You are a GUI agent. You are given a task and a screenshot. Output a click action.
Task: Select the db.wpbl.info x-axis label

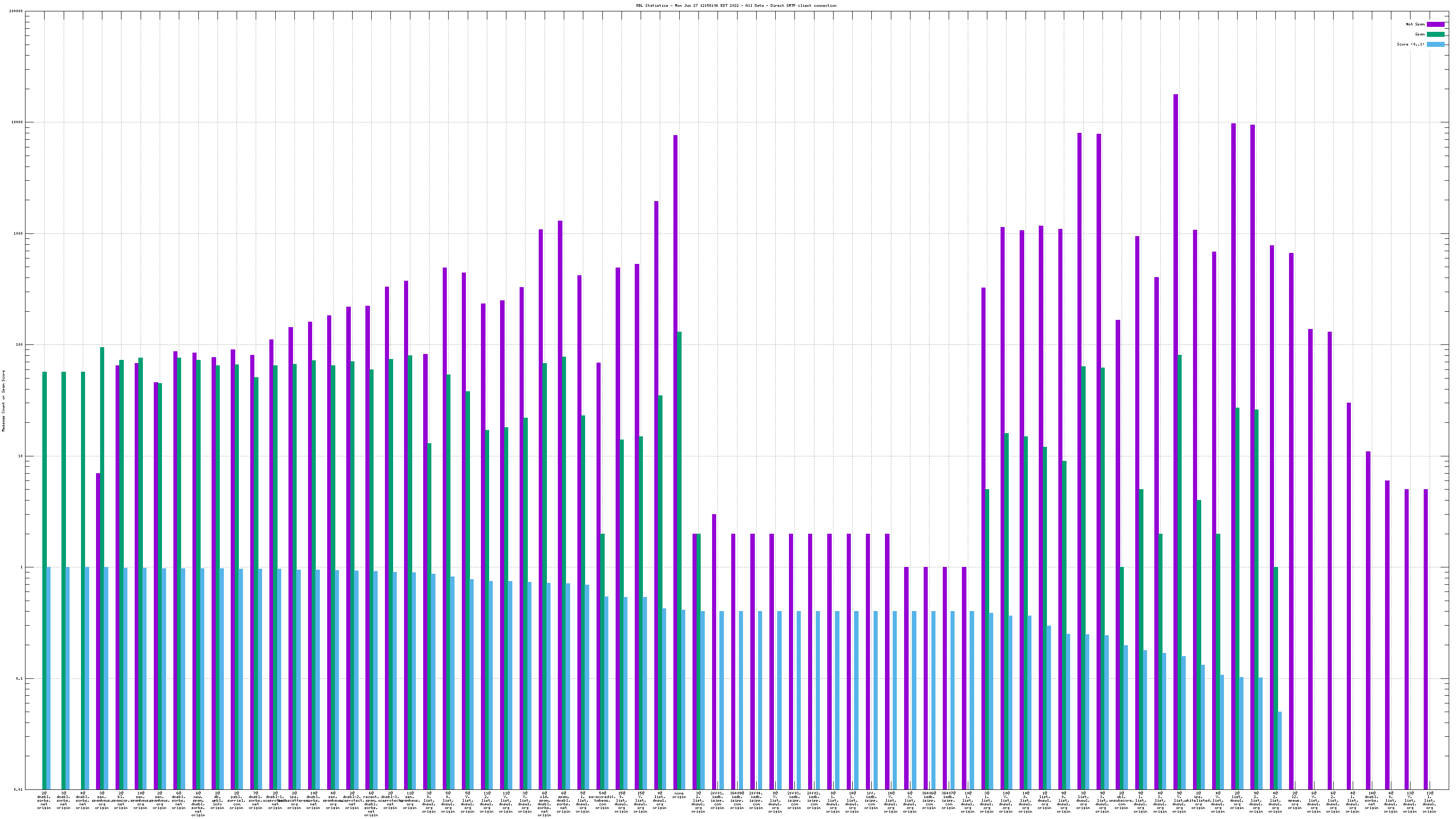tap(217, 800)
